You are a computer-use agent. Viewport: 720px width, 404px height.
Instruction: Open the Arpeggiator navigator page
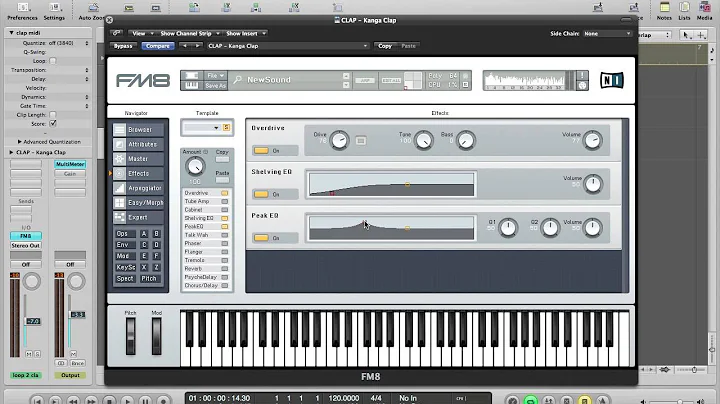(138, 188)
